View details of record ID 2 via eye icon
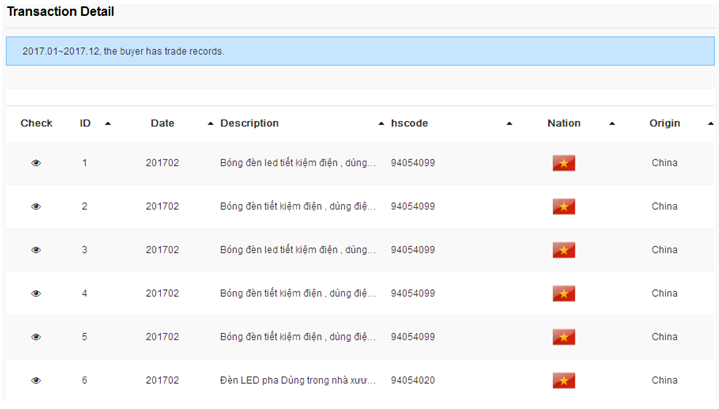Image resolution: width=719 pixels, height=409 pixels. click(36, 207)
